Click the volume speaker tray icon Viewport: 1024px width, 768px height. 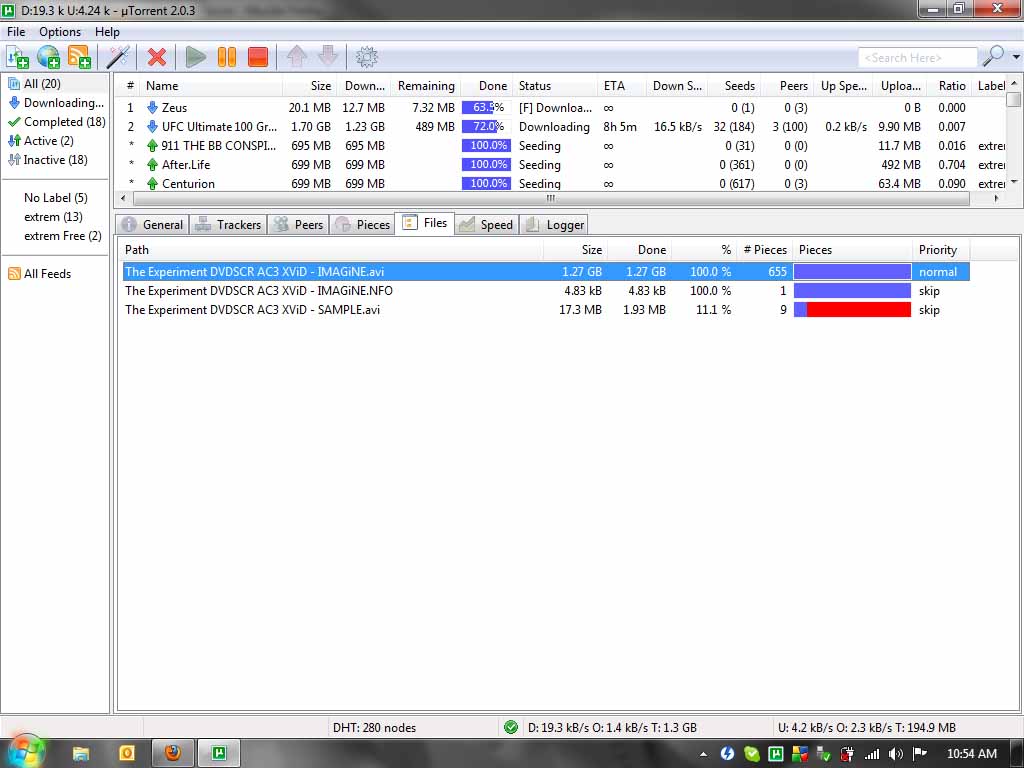pyautogui.click(x=895, y=754)
